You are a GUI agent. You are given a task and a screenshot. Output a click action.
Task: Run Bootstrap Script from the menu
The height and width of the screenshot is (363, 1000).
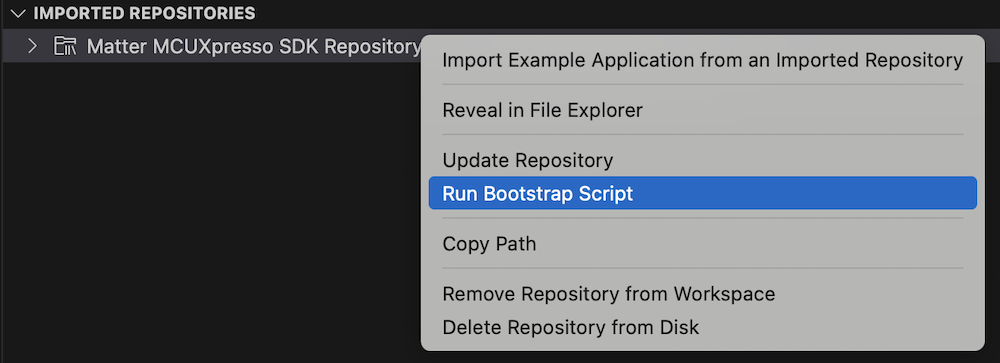[702, 193]
